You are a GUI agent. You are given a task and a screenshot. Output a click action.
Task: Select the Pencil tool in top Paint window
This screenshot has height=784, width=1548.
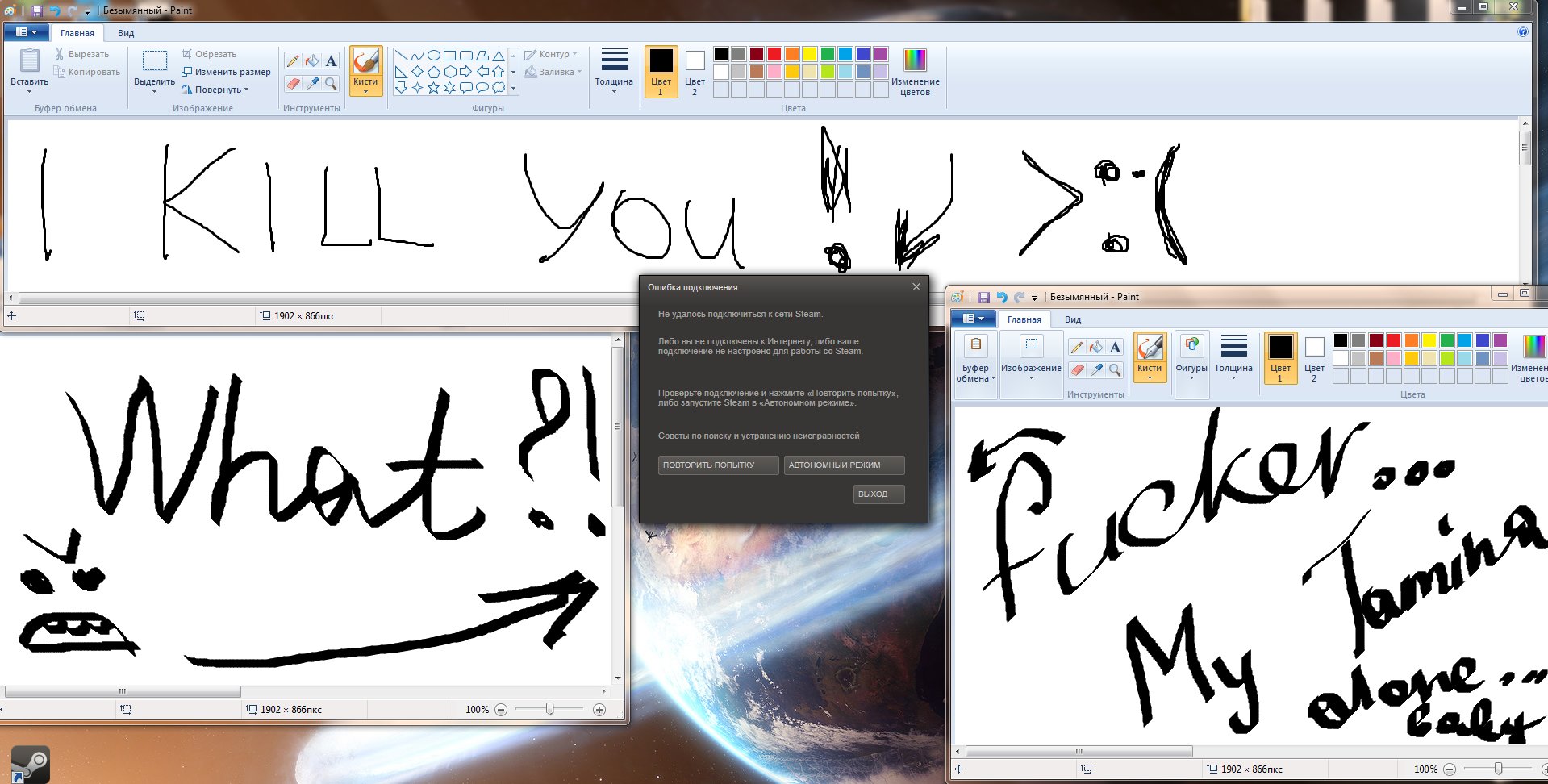point(293,61)
